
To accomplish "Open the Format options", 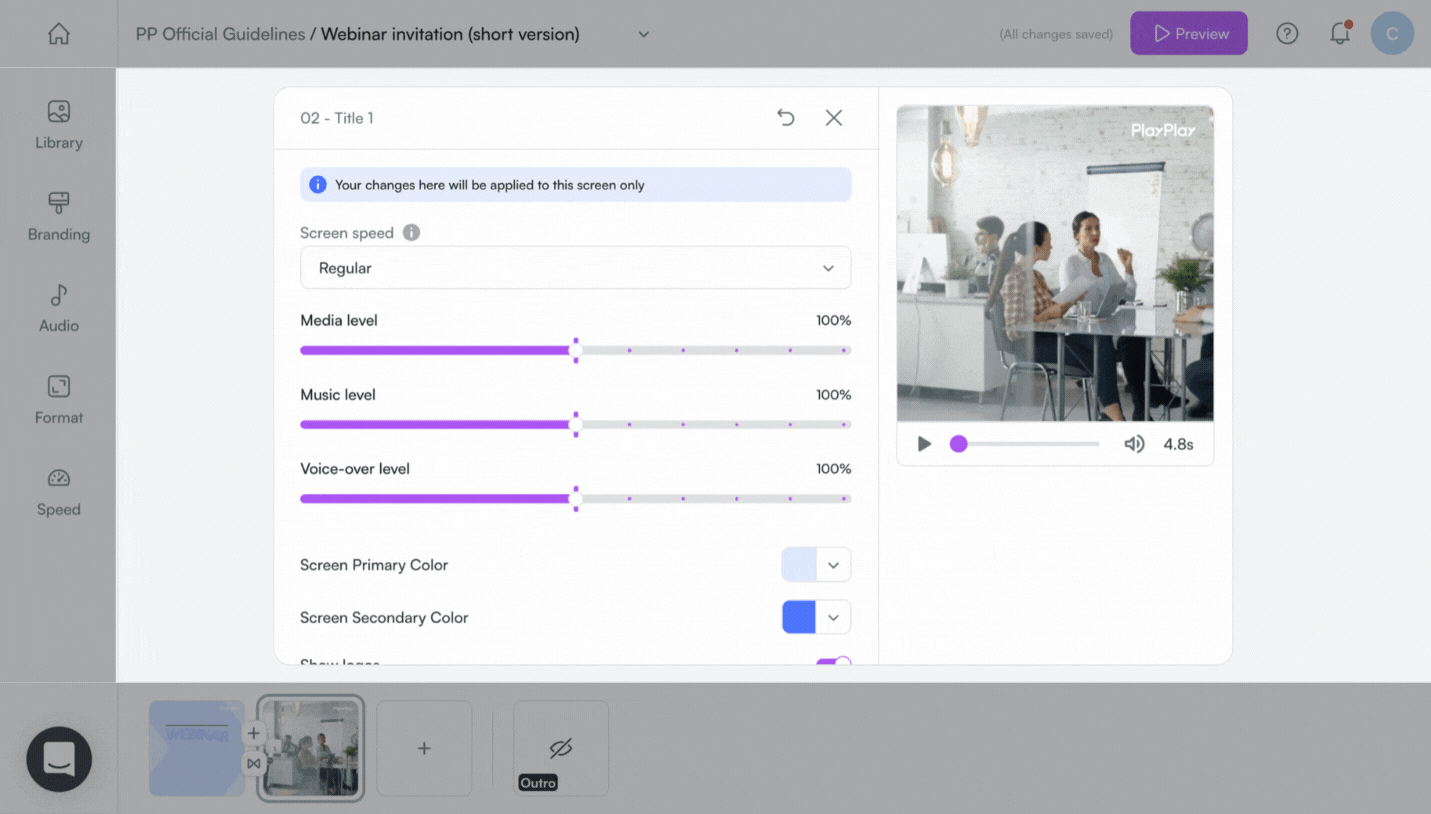I will 58,400.
